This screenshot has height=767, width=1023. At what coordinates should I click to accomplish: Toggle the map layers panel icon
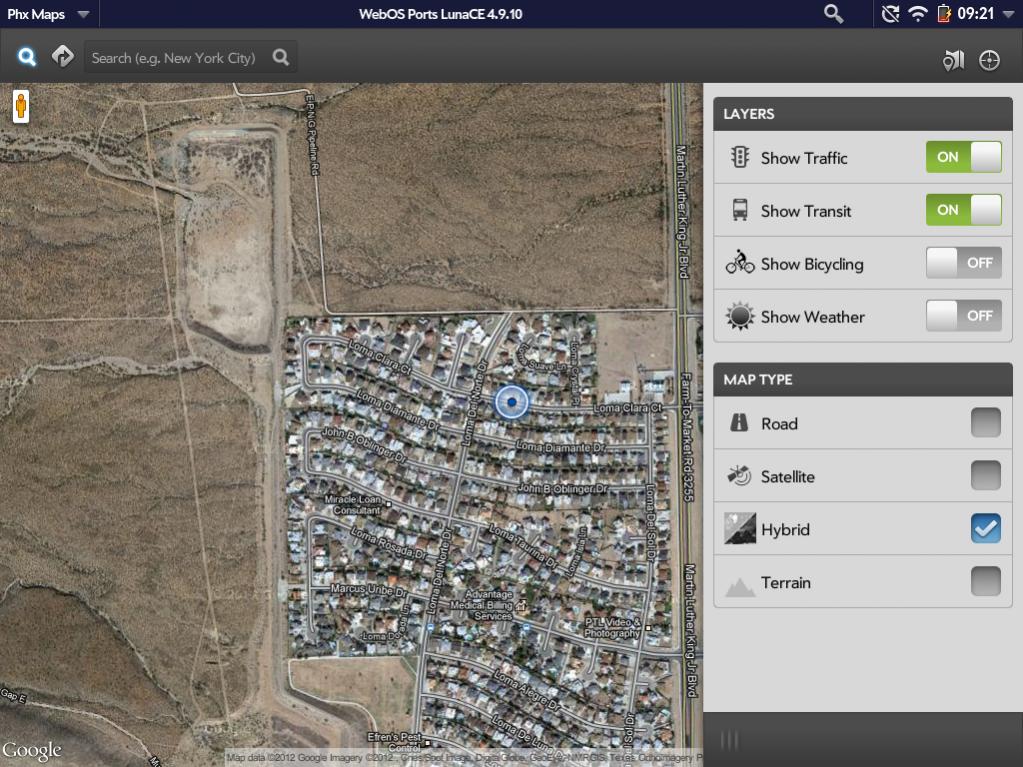953,61
